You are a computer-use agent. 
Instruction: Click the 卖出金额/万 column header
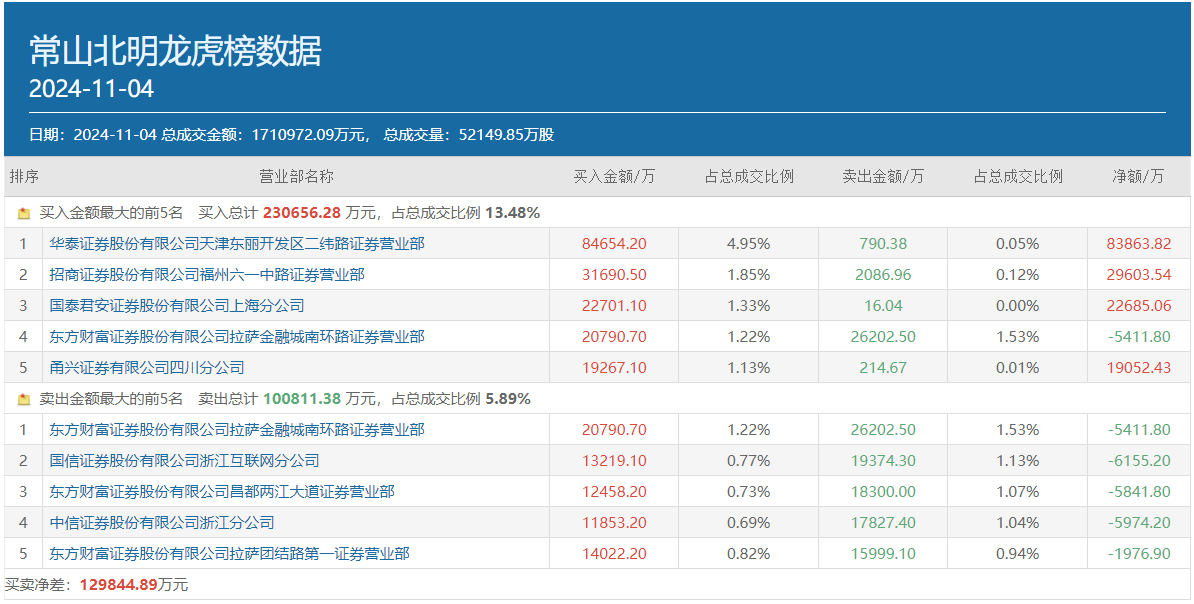click(x=883, y=177)
